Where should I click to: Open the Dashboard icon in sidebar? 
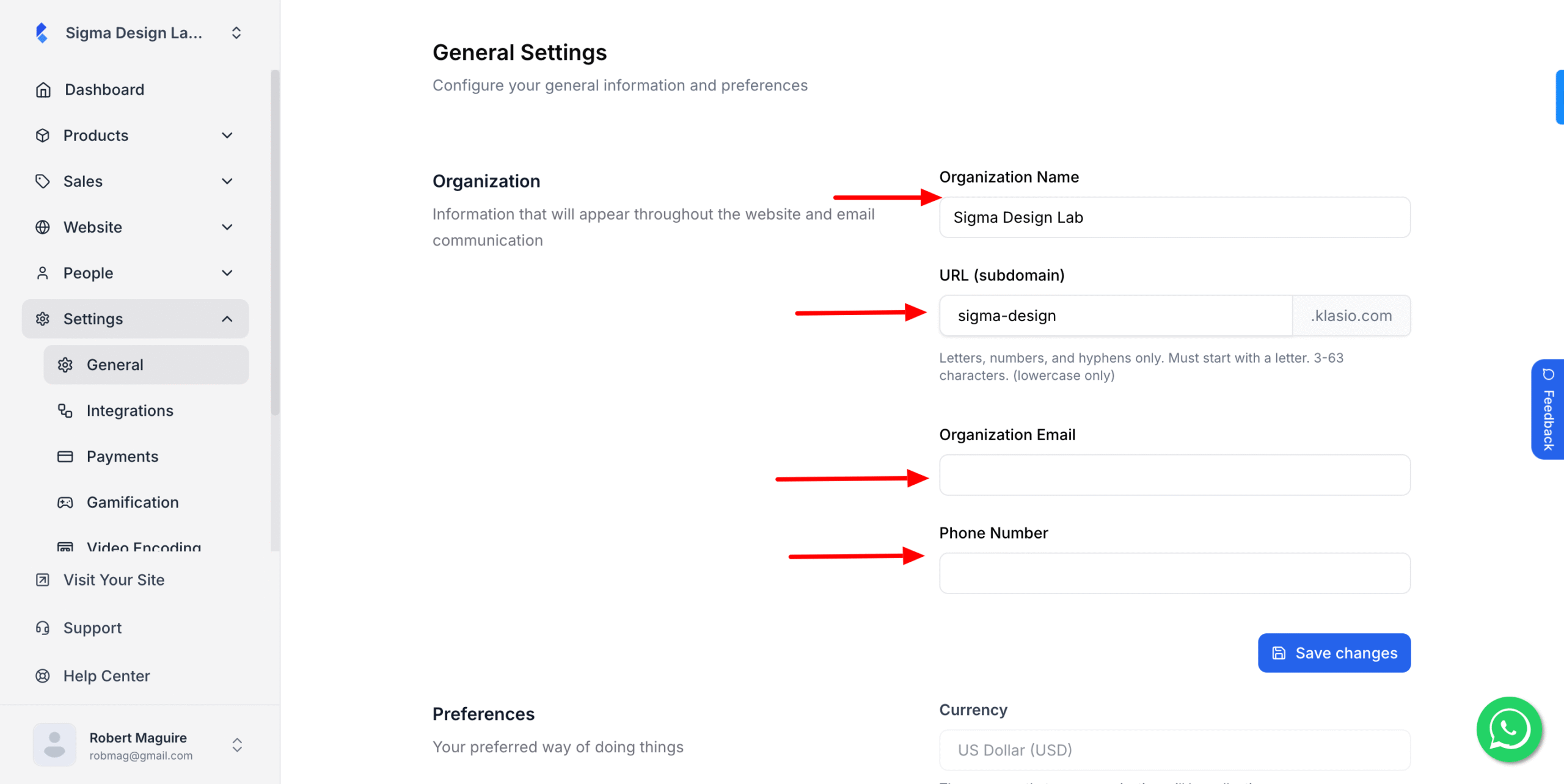[43, 89]
